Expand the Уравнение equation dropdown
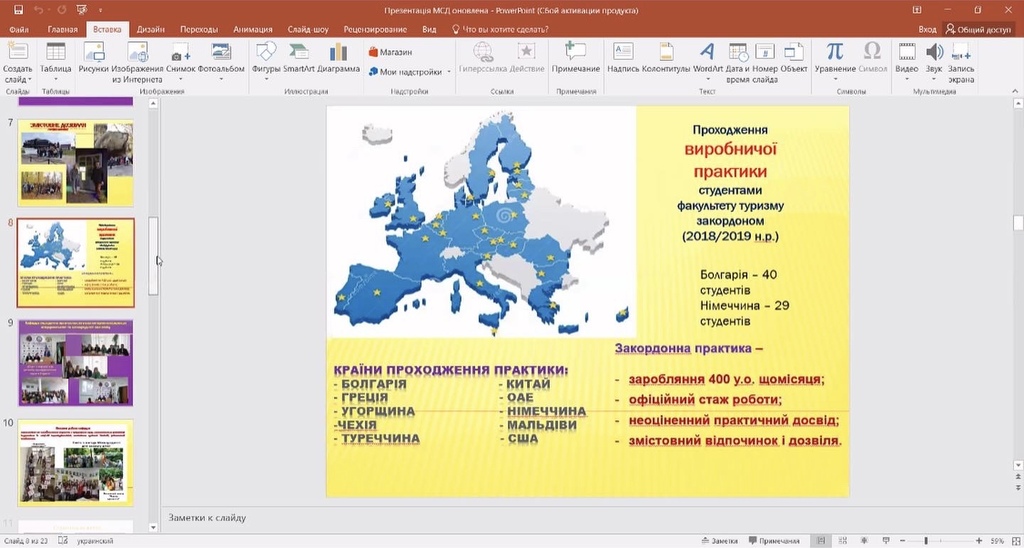1024x548 pixels. click(835, 80)
